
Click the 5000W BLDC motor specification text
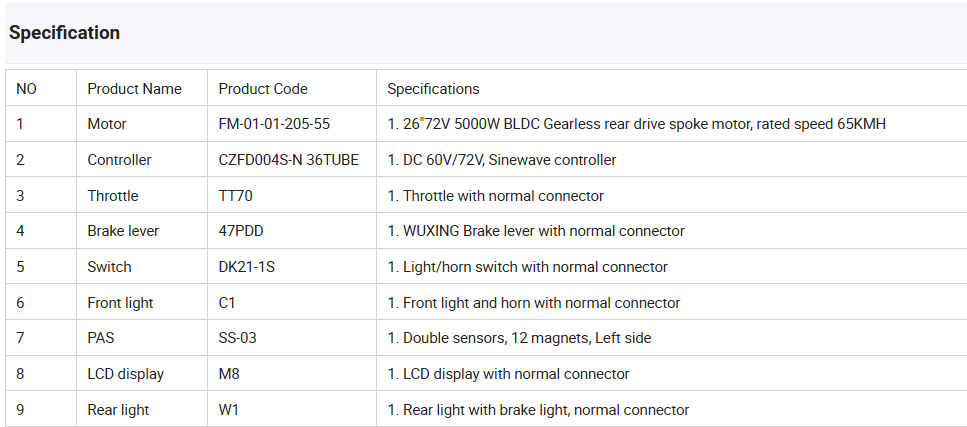coord(636,124)
